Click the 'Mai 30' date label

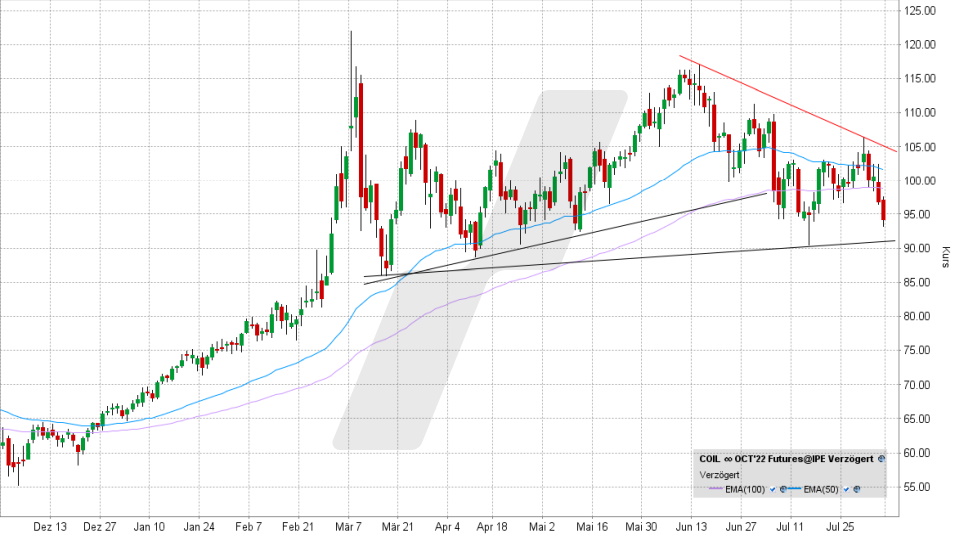641,527
